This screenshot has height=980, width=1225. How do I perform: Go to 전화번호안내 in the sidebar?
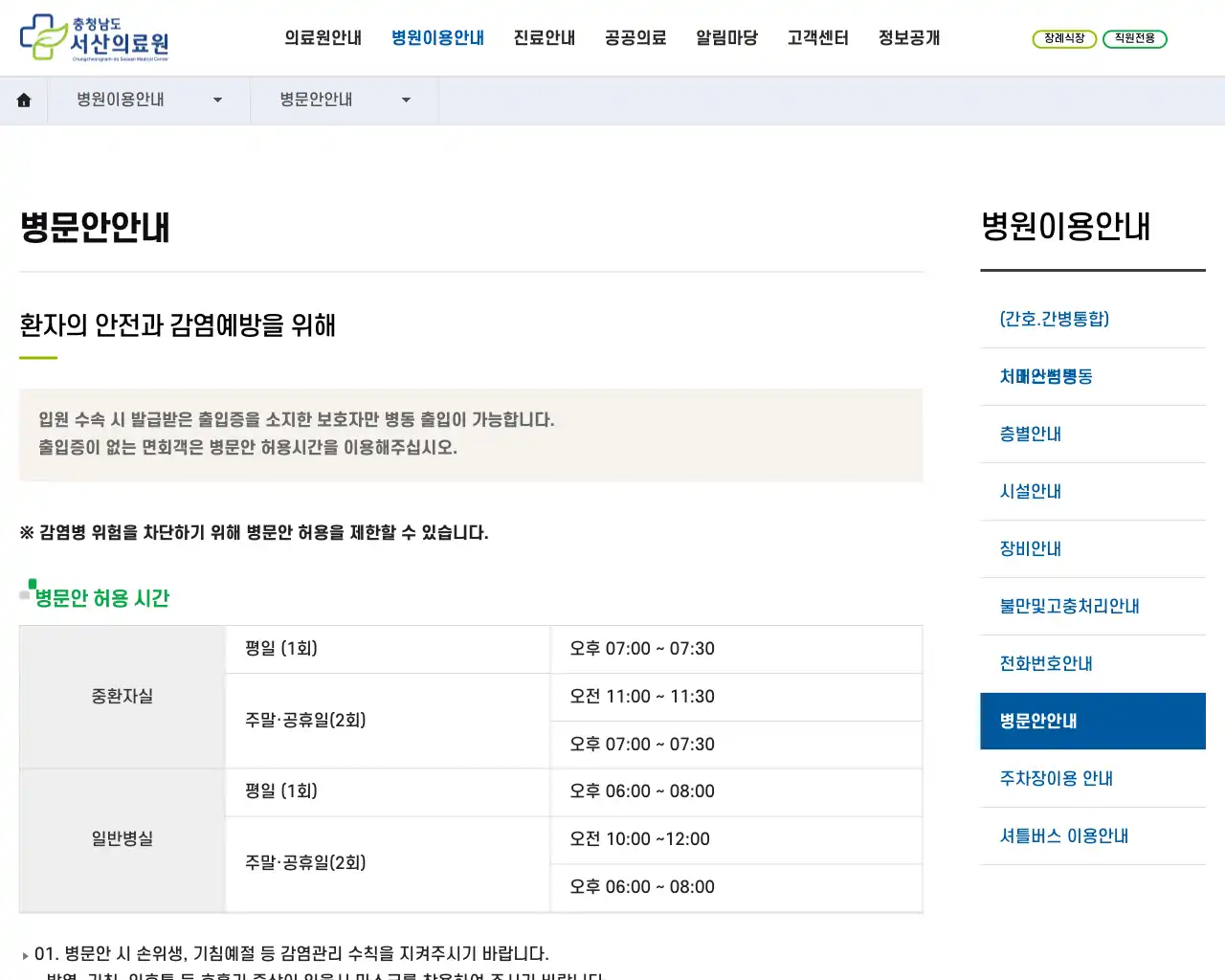(x=1093, y=663)
